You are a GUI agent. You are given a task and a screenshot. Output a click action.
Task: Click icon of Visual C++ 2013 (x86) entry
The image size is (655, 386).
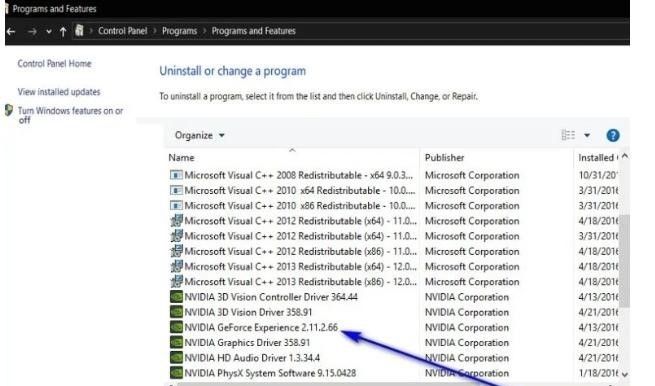coord(176,281)
